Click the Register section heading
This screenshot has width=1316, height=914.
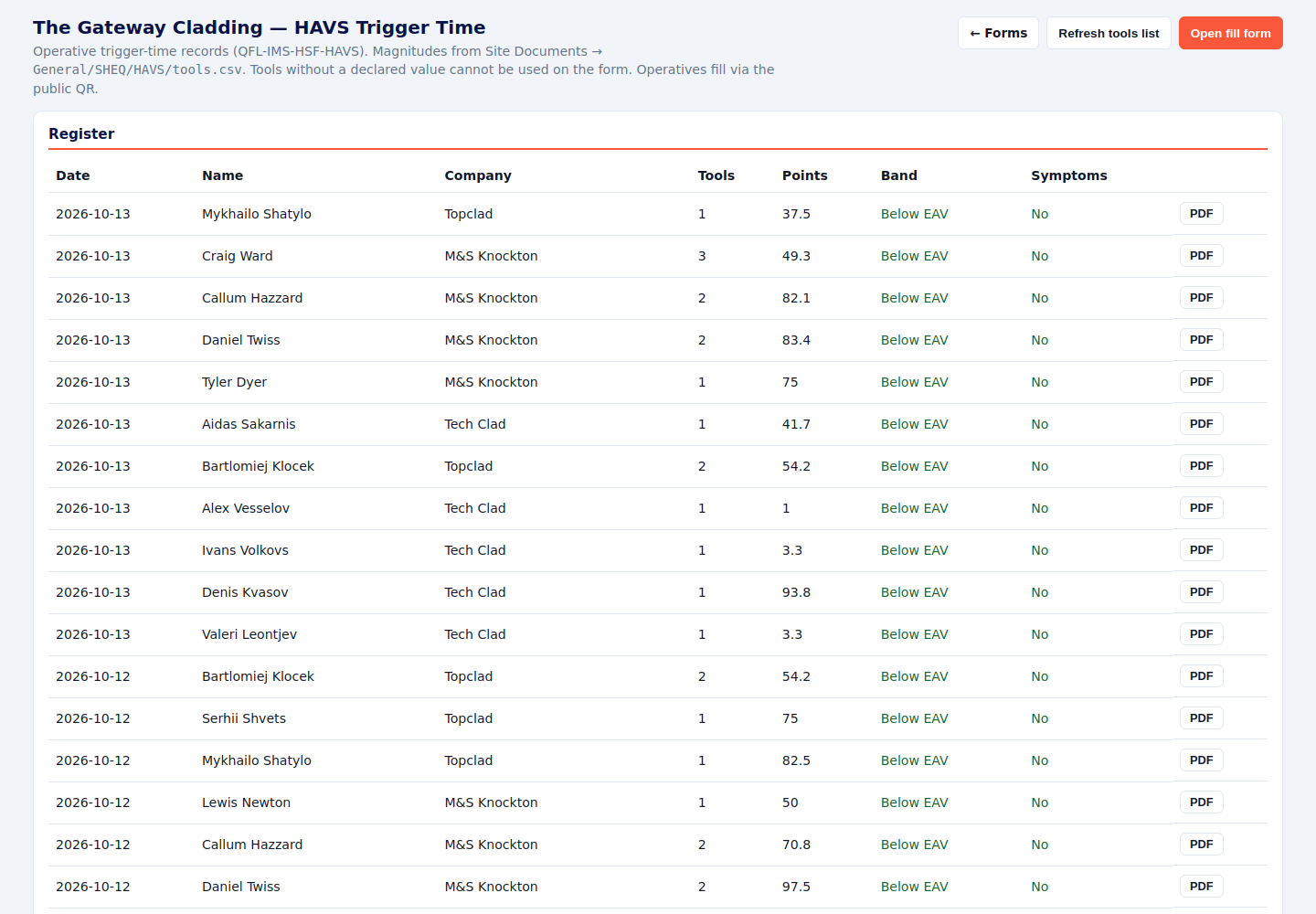click(x=81, y=133)
